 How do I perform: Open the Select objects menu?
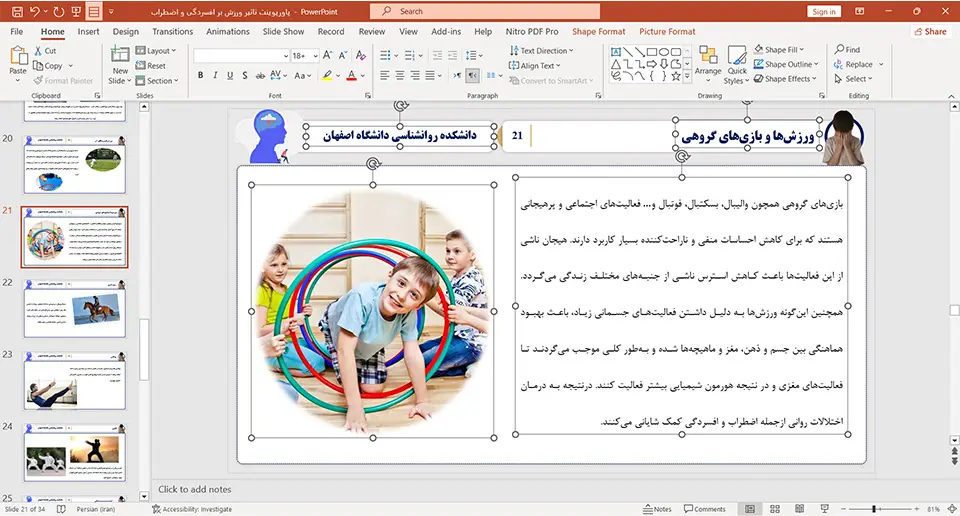click(851, 79)
